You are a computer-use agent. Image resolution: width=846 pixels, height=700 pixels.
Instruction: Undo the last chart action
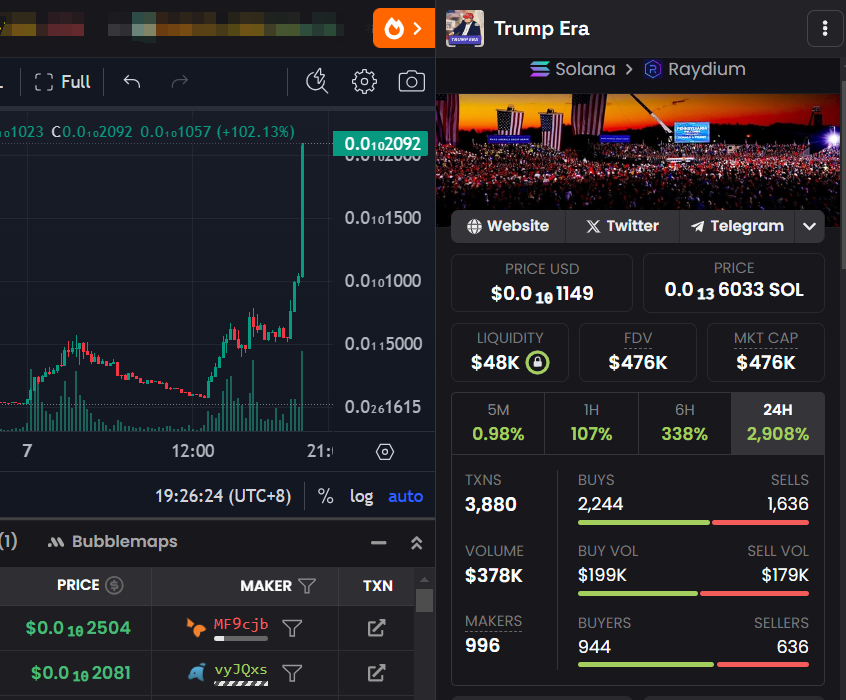coord(132,81)
